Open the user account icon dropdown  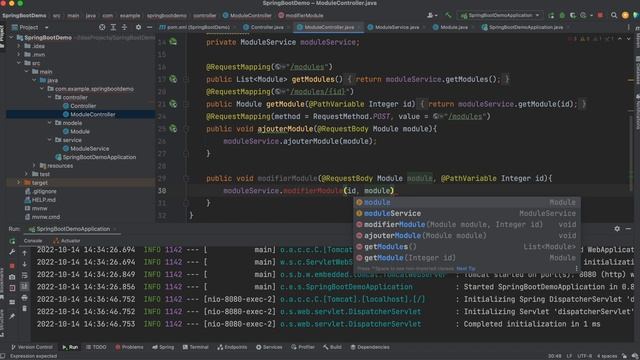(432, 16)
